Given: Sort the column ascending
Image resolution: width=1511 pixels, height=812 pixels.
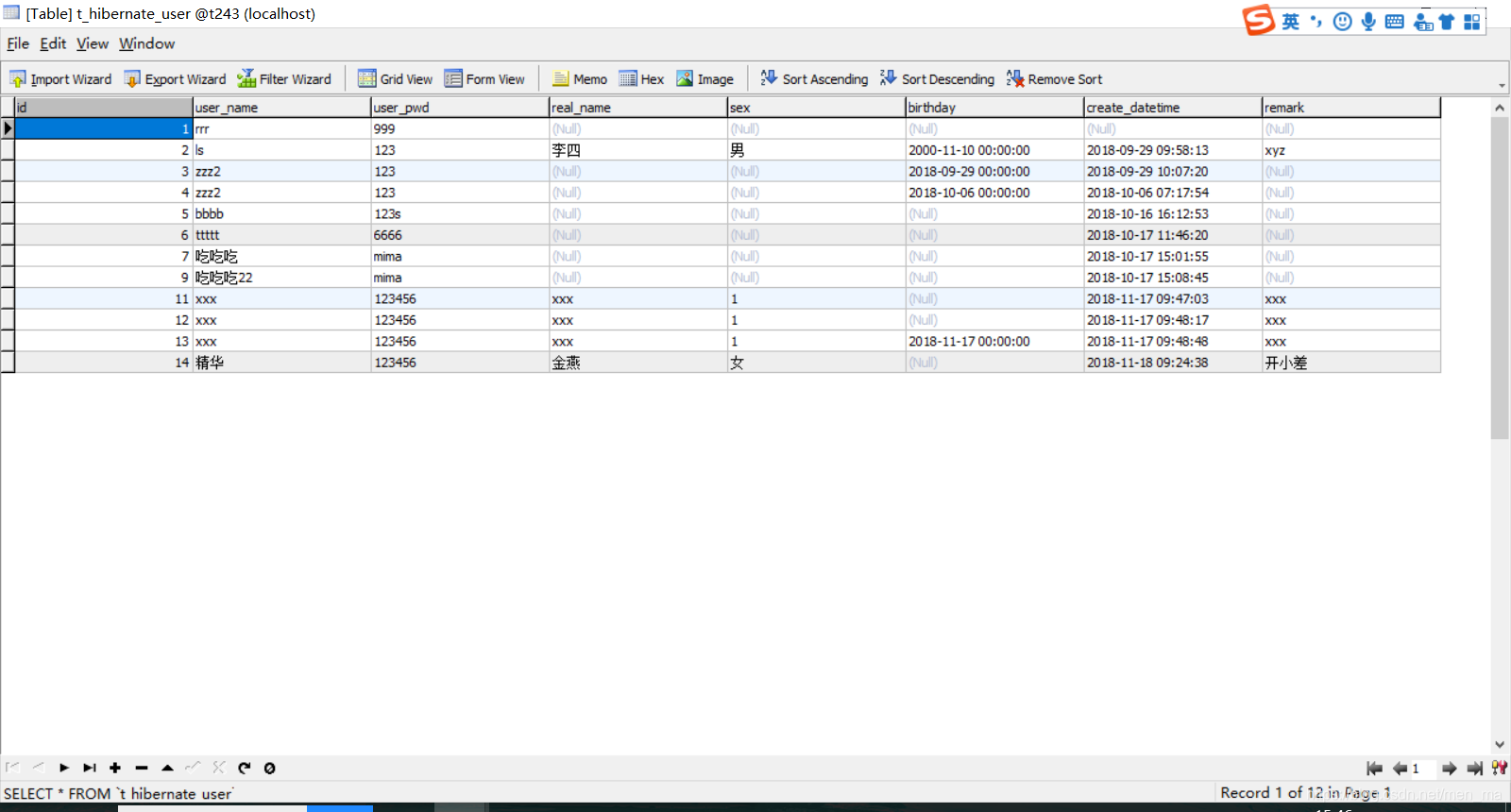Looking at the screenshot, I should (814, 79).
